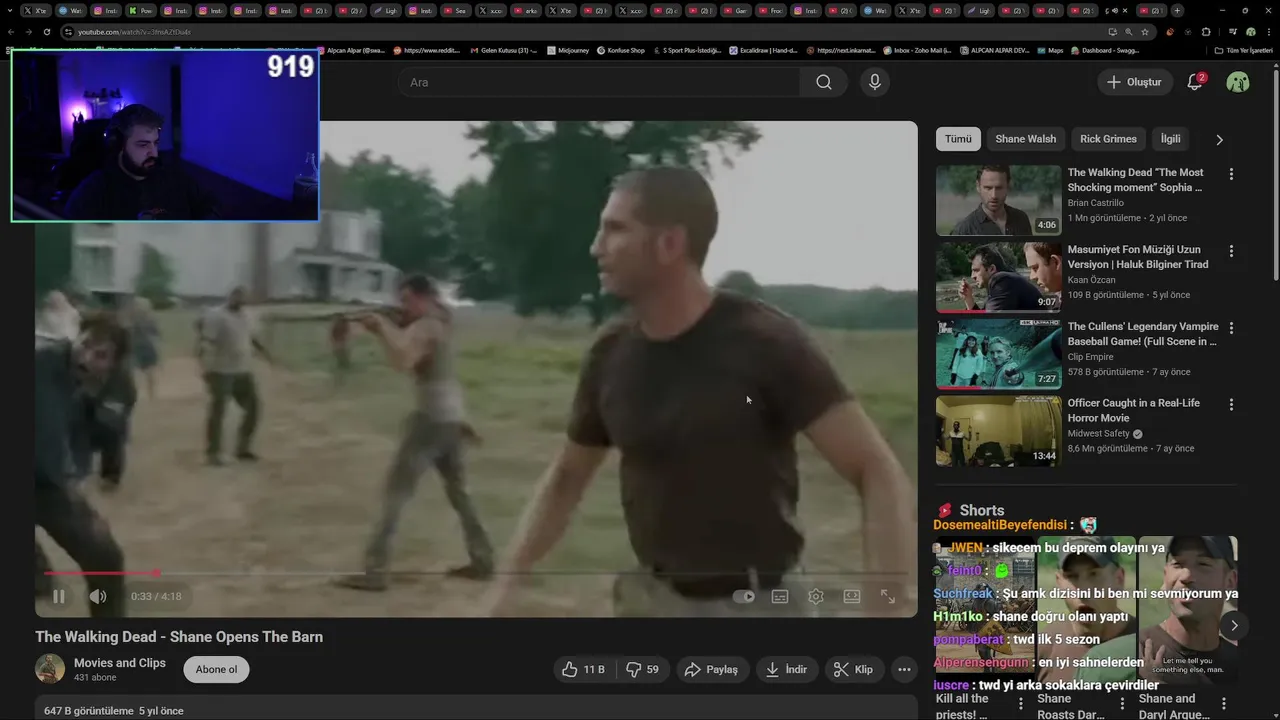Click the webcam overlay in the corner
This screenshot has width=1280, height=720.
[x=165, y=136]
